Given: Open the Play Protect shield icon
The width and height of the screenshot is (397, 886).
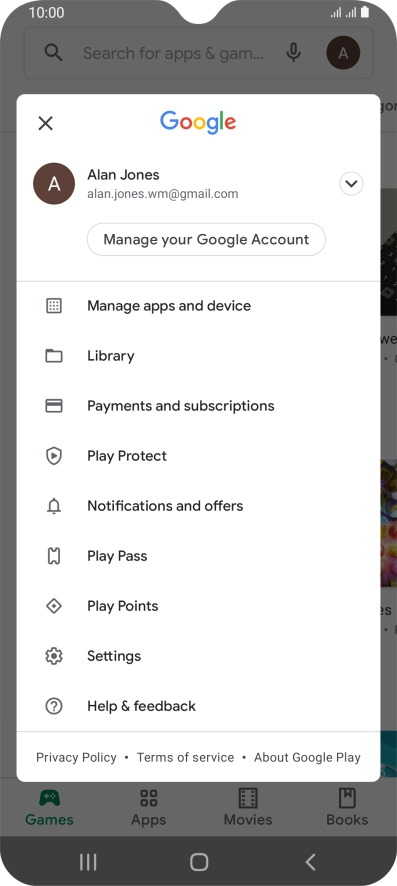Looking at the screenshot, I should 54,456.
